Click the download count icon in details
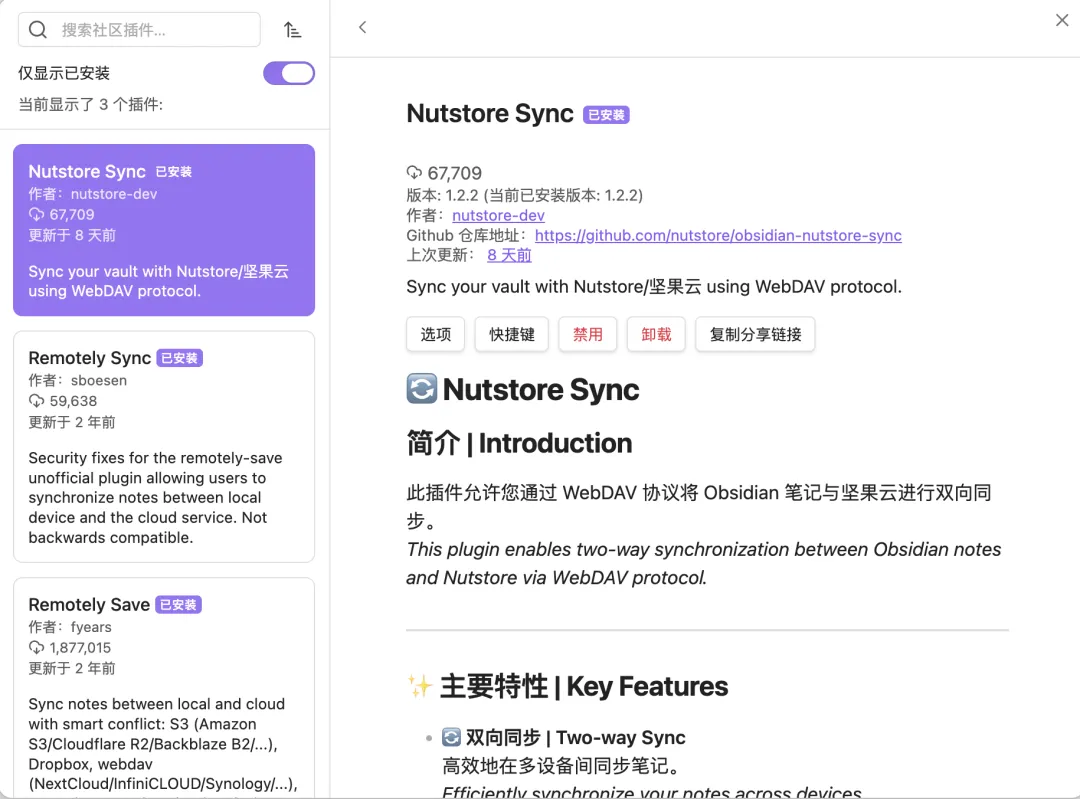The image size is (1080, 799). click(414, 172)
